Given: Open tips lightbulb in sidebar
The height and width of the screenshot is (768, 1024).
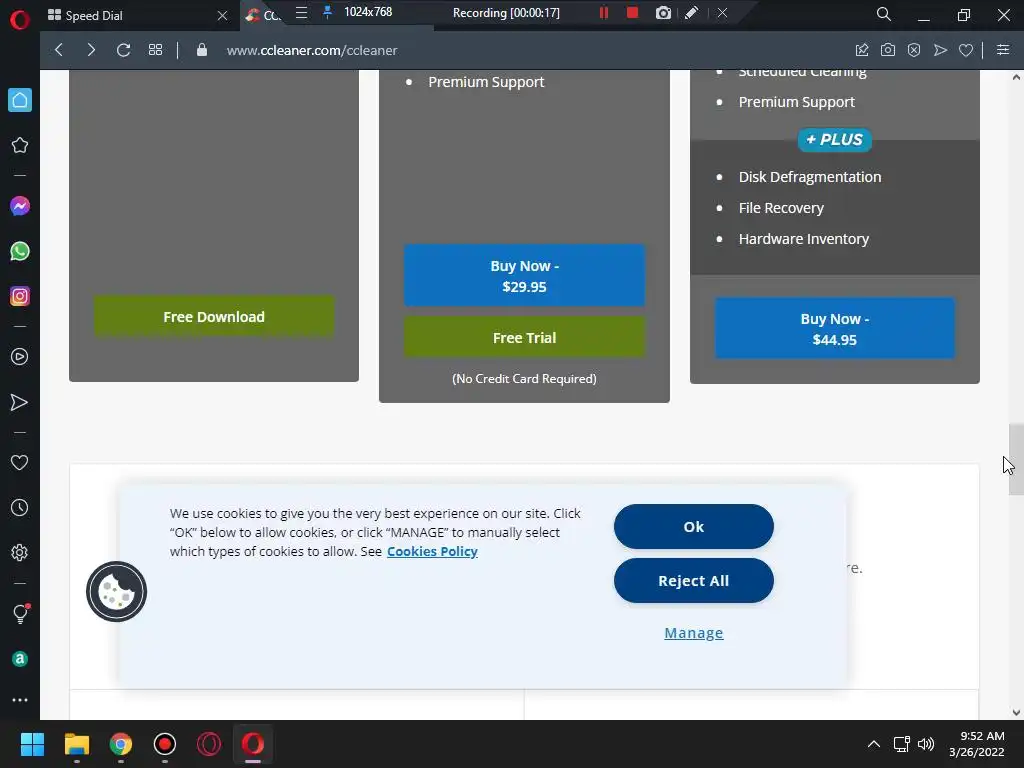Looking at the screenshot, I should click(20, 613).
